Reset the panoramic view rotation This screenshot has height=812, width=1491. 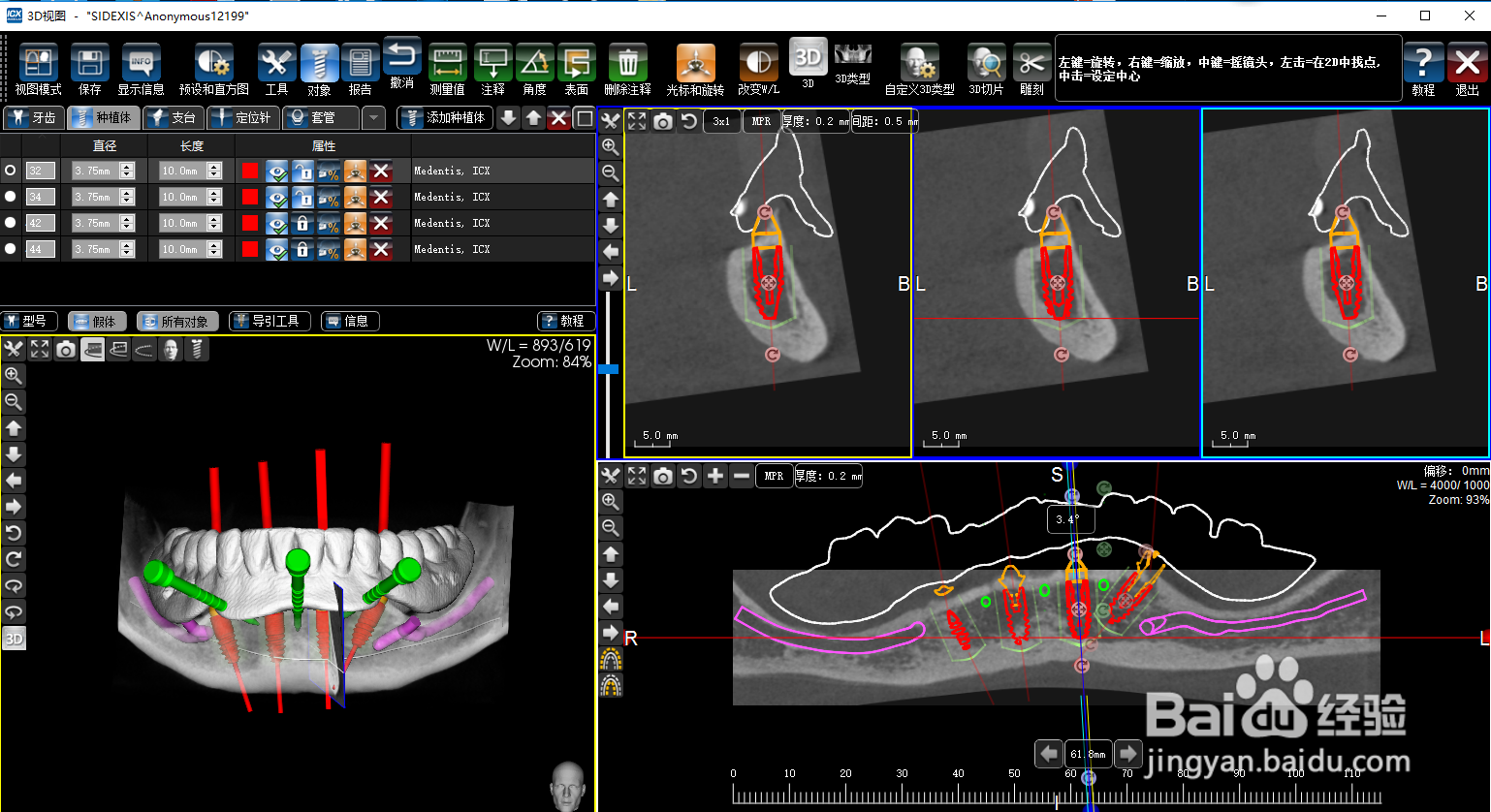click(688, 476)
